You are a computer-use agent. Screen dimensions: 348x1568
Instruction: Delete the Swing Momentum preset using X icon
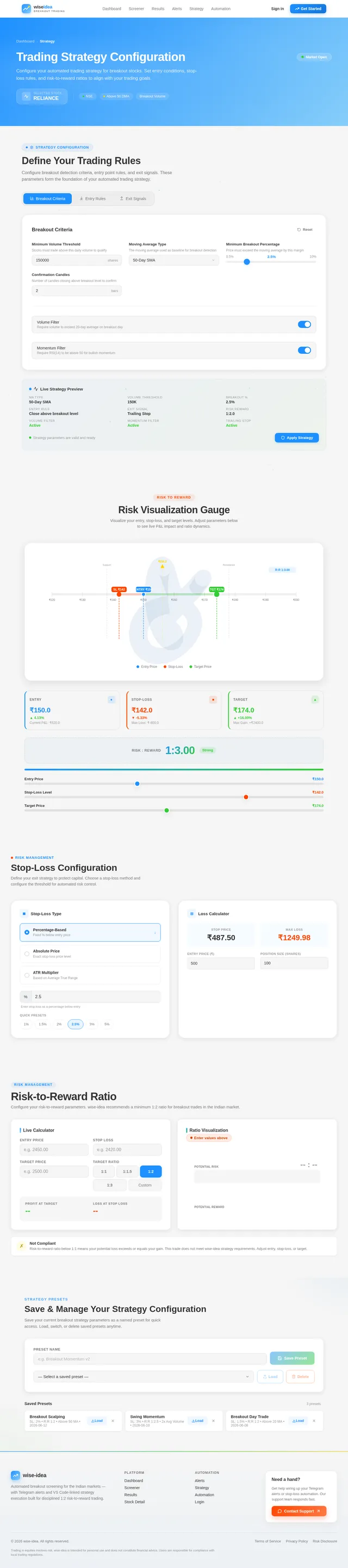point(213,1421)
